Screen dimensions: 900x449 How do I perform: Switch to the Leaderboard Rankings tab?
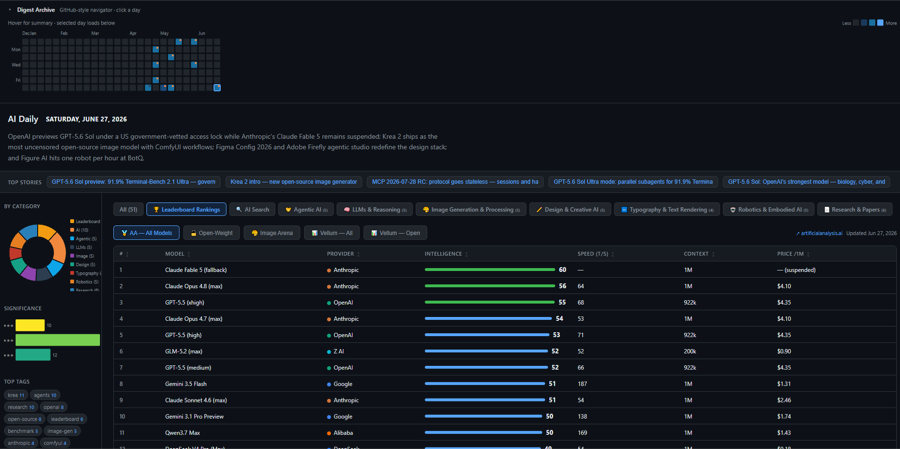click(187, 210)
